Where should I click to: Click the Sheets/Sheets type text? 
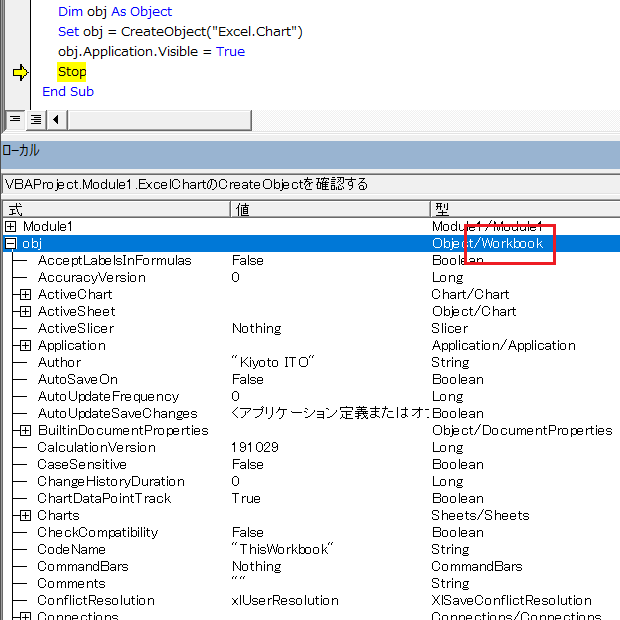pos(480,516)
